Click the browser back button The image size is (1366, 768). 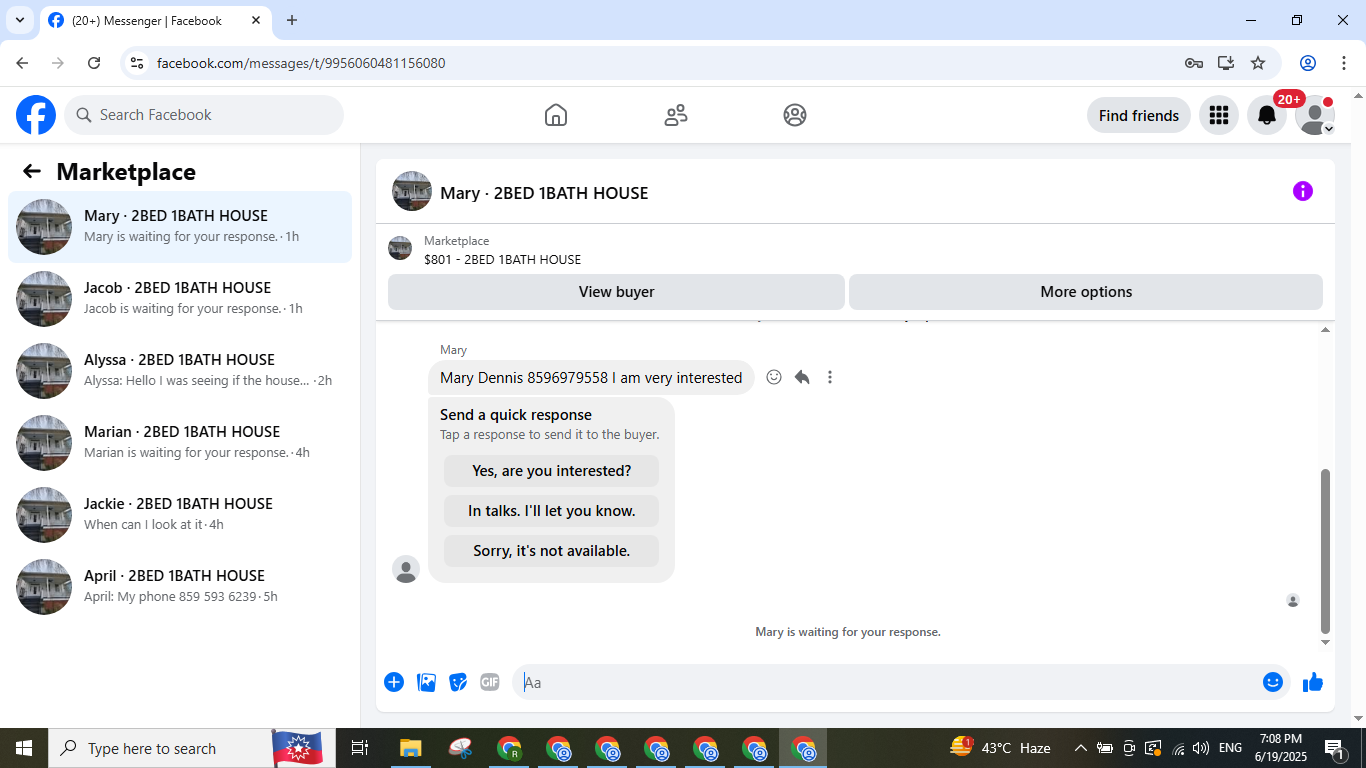(22, 63)
